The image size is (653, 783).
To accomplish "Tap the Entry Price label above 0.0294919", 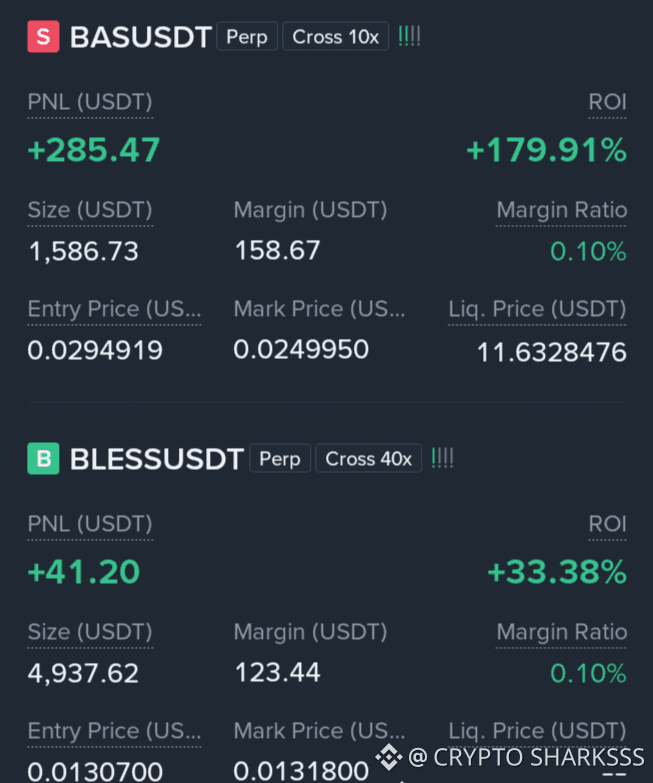I will [114, 309].
